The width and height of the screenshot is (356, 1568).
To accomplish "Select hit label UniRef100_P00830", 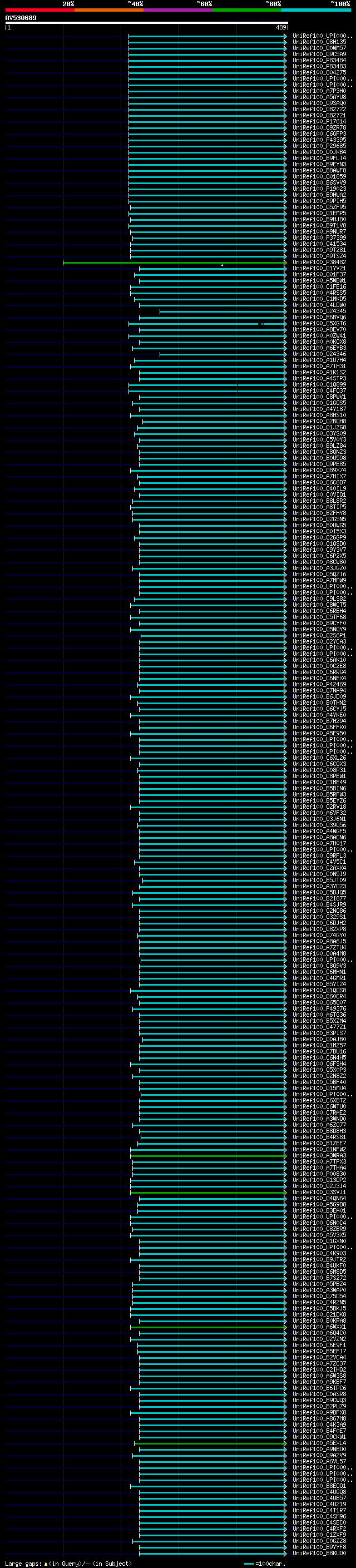I will [x=319, y=1174].
